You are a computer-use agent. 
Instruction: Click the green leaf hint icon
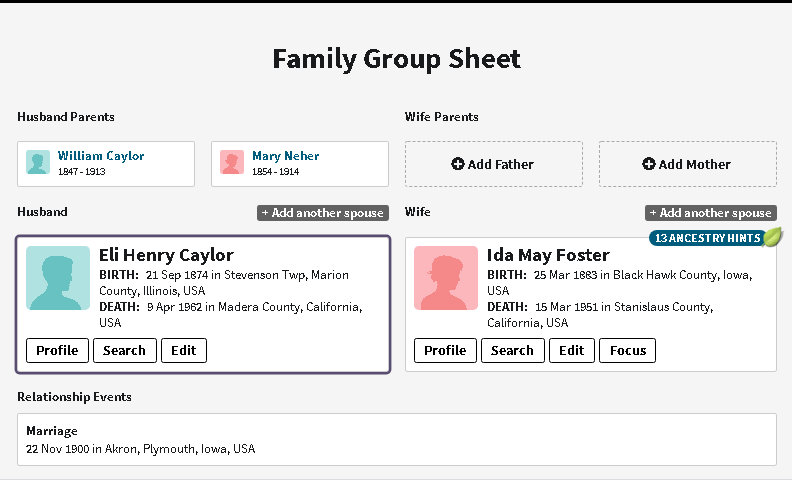click(x=772, y=237)
